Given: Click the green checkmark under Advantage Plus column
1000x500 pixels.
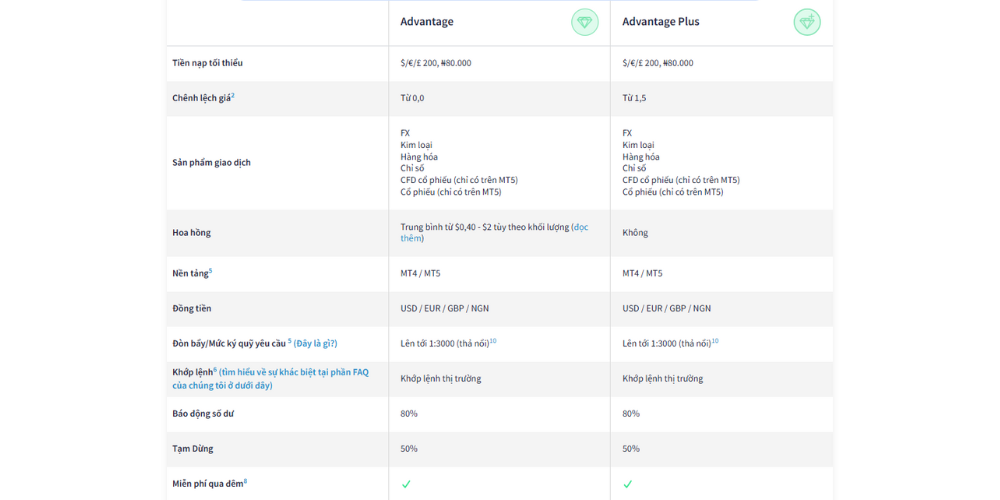Looking at the screenshot, I should [628, 484].
